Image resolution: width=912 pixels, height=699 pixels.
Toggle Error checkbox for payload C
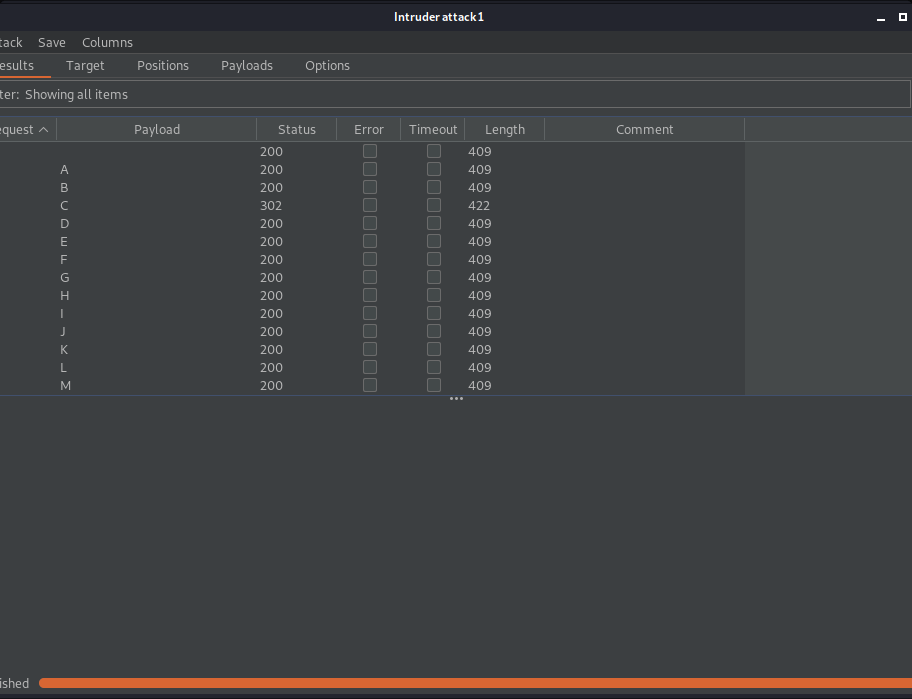[x=370, y=205]
